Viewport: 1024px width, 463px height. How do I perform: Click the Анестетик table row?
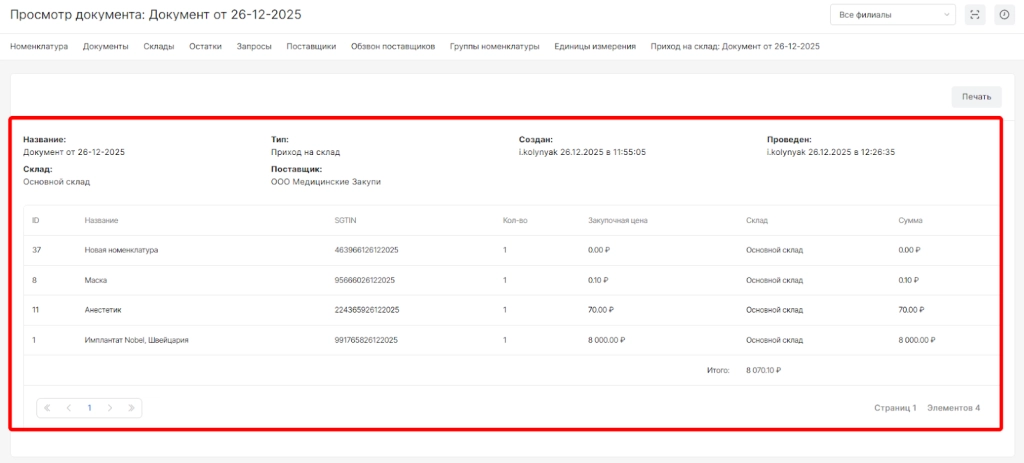pyautogui.click(x=104, y=310)
